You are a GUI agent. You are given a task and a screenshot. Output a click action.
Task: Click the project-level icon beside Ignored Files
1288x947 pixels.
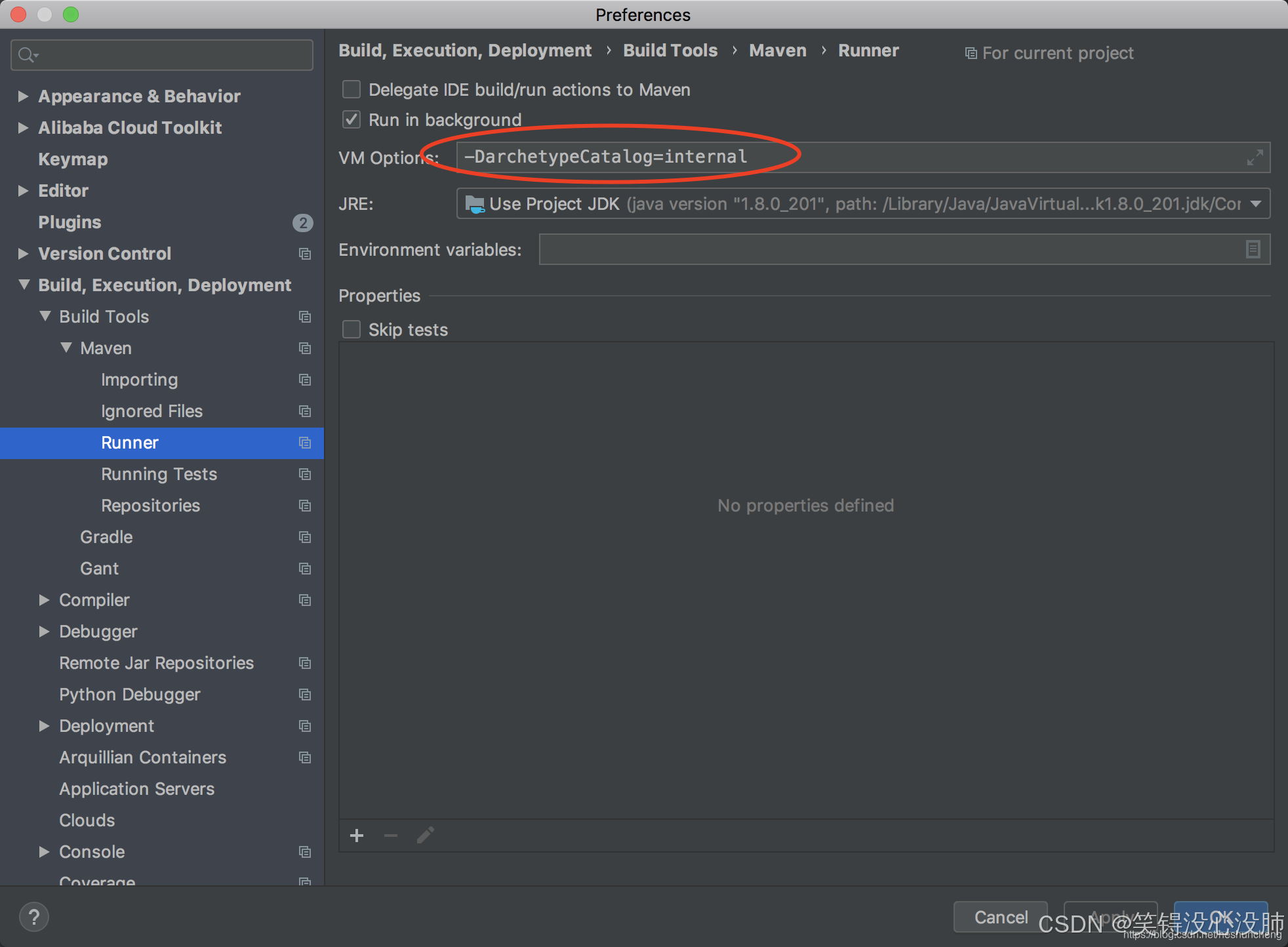click(305, 411)
